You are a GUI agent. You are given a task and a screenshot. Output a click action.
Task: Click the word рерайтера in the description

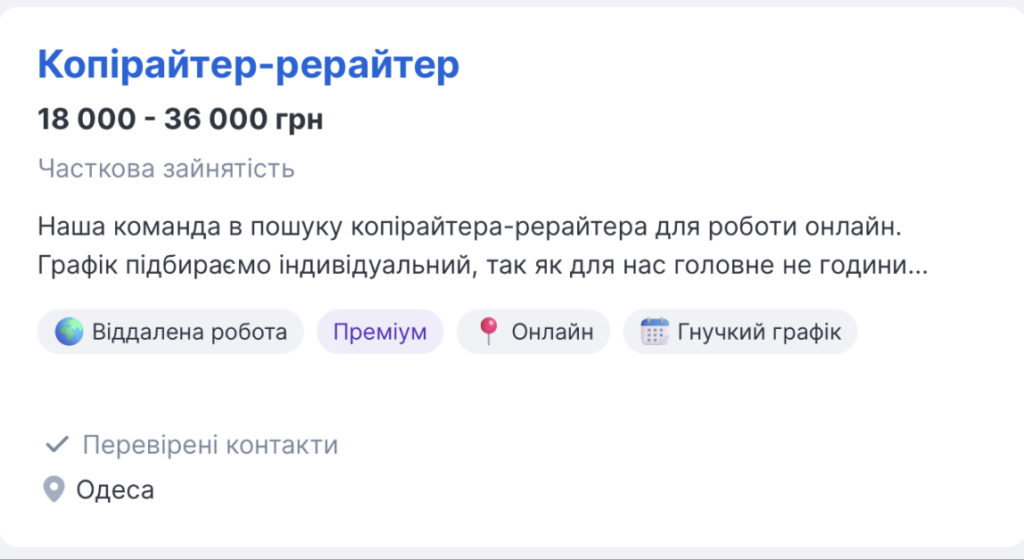pyautogui.click(x=589, y=226)
